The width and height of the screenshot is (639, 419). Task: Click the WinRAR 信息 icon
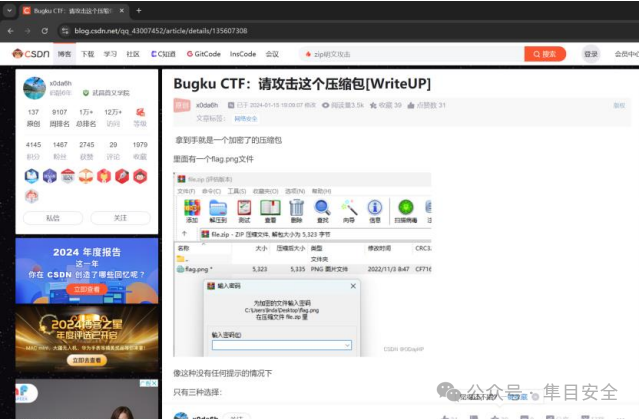pyautogui.click(x=375, y=211)
